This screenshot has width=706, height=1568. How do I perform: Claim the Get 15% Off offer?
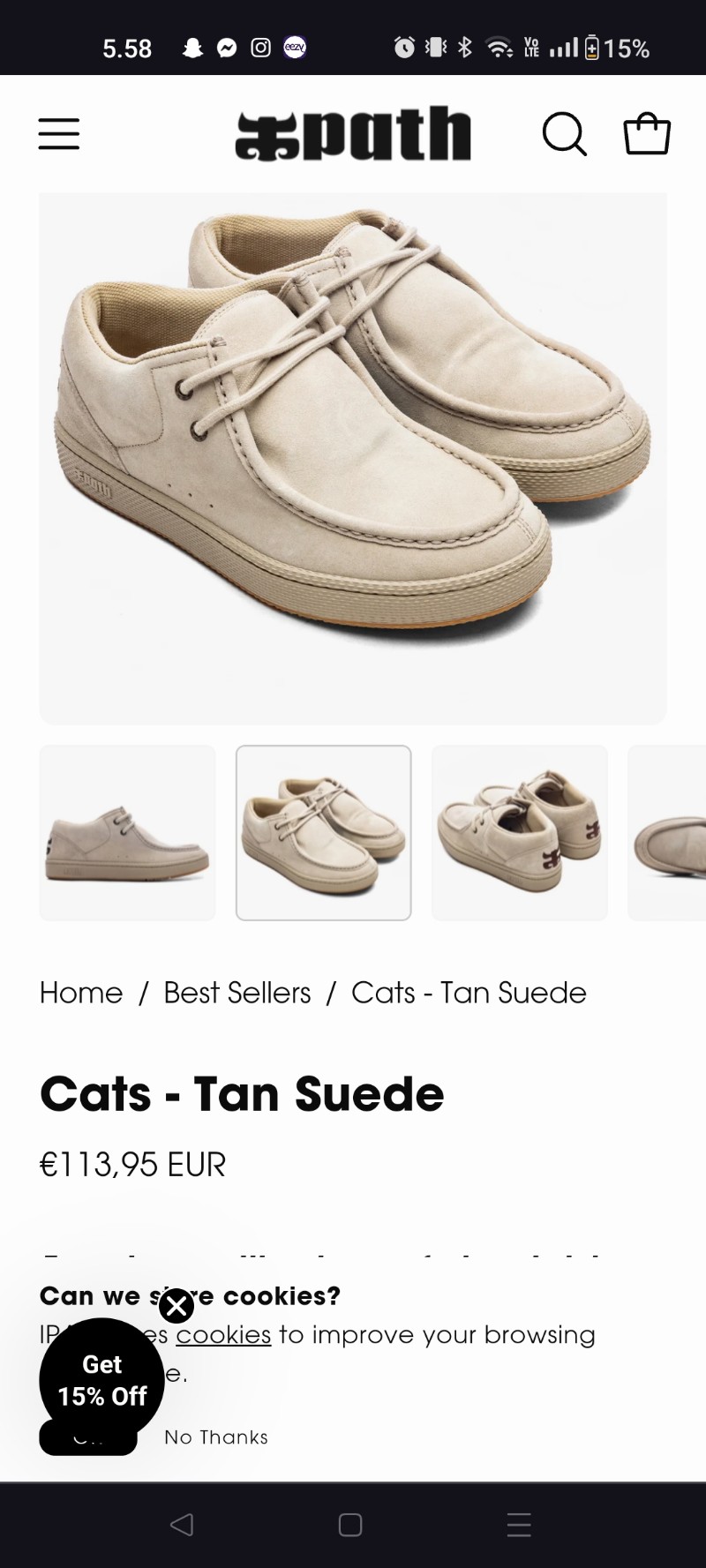point(101,1380)
